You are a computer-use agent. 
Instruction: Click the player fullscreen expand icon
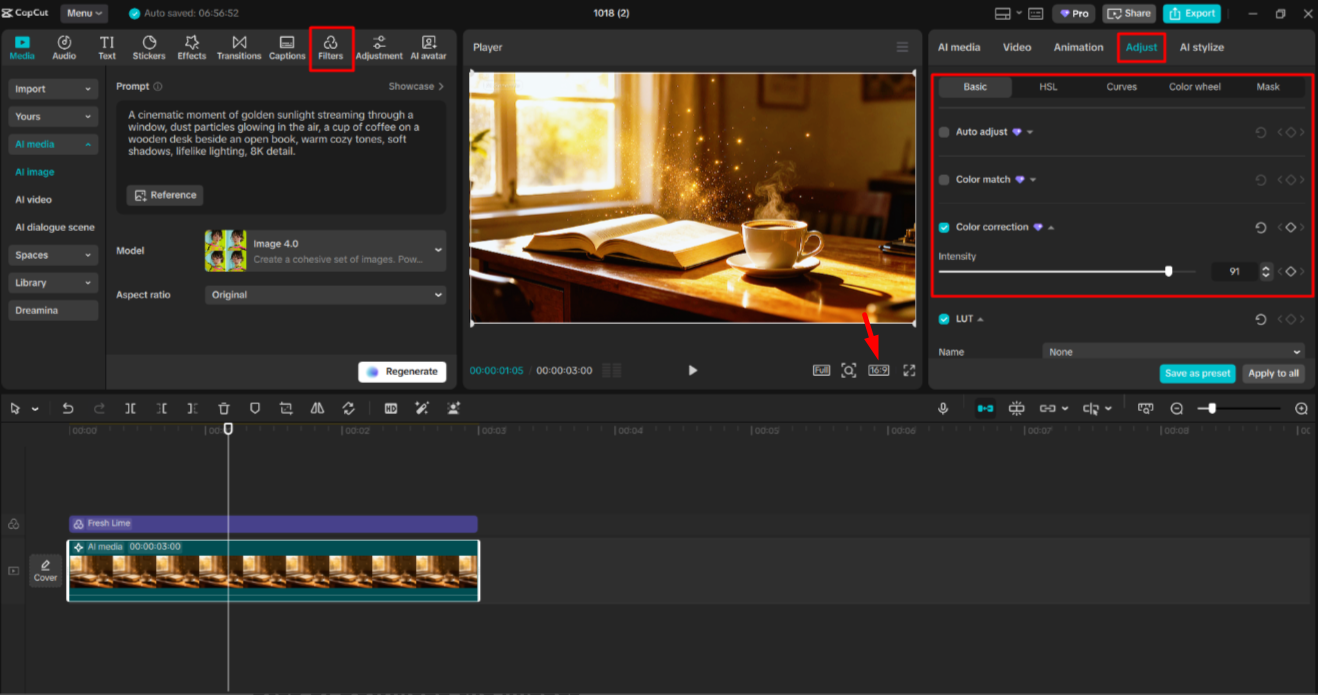coord(909,370)
